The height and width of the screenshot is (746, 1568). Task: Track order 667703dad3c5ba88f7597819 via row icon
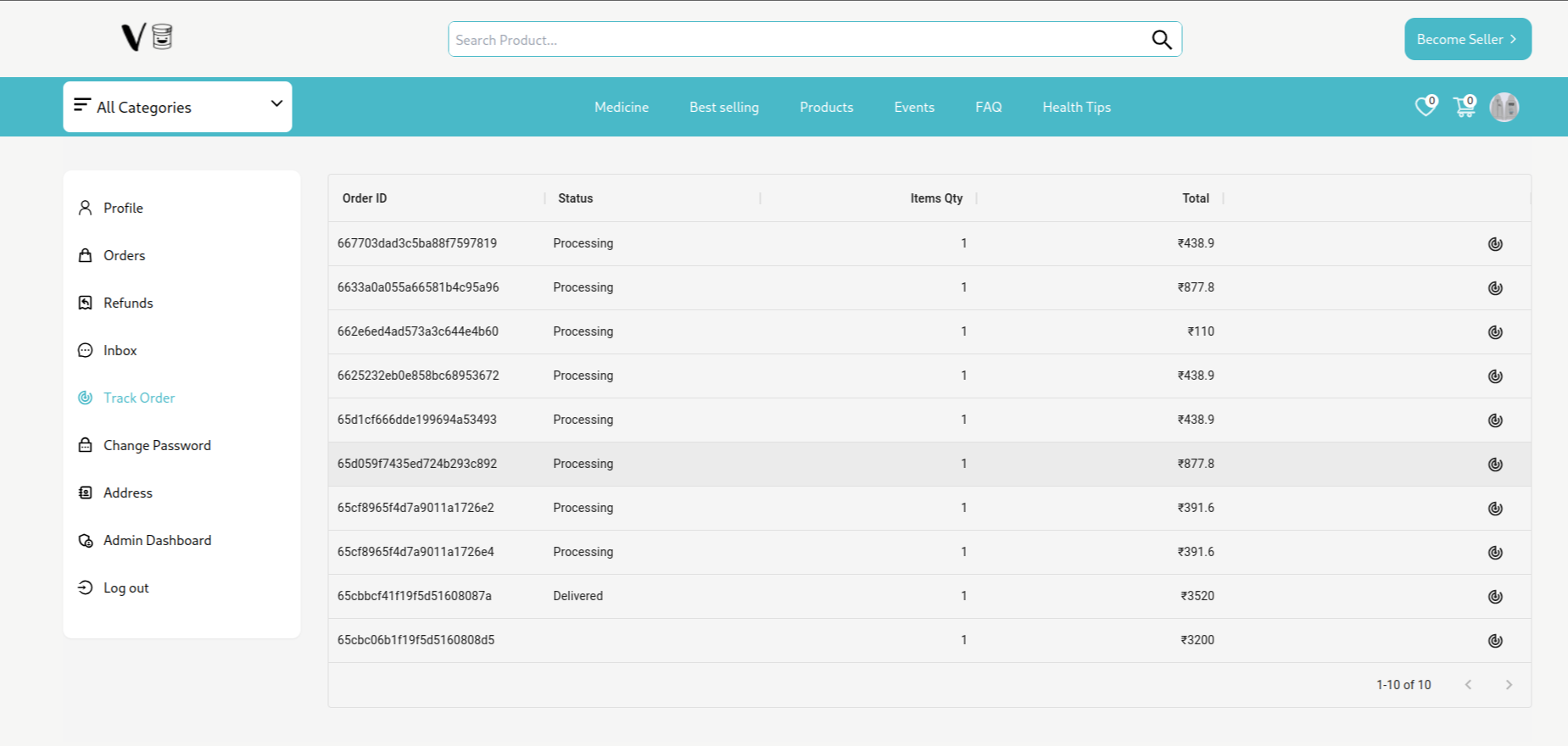(x=1495, y=244)
